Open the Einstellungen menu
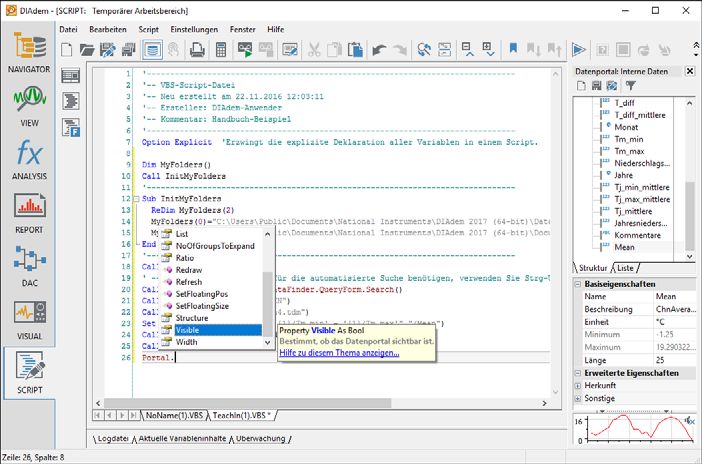The image size is (702, 464). (x=194, y=29)
